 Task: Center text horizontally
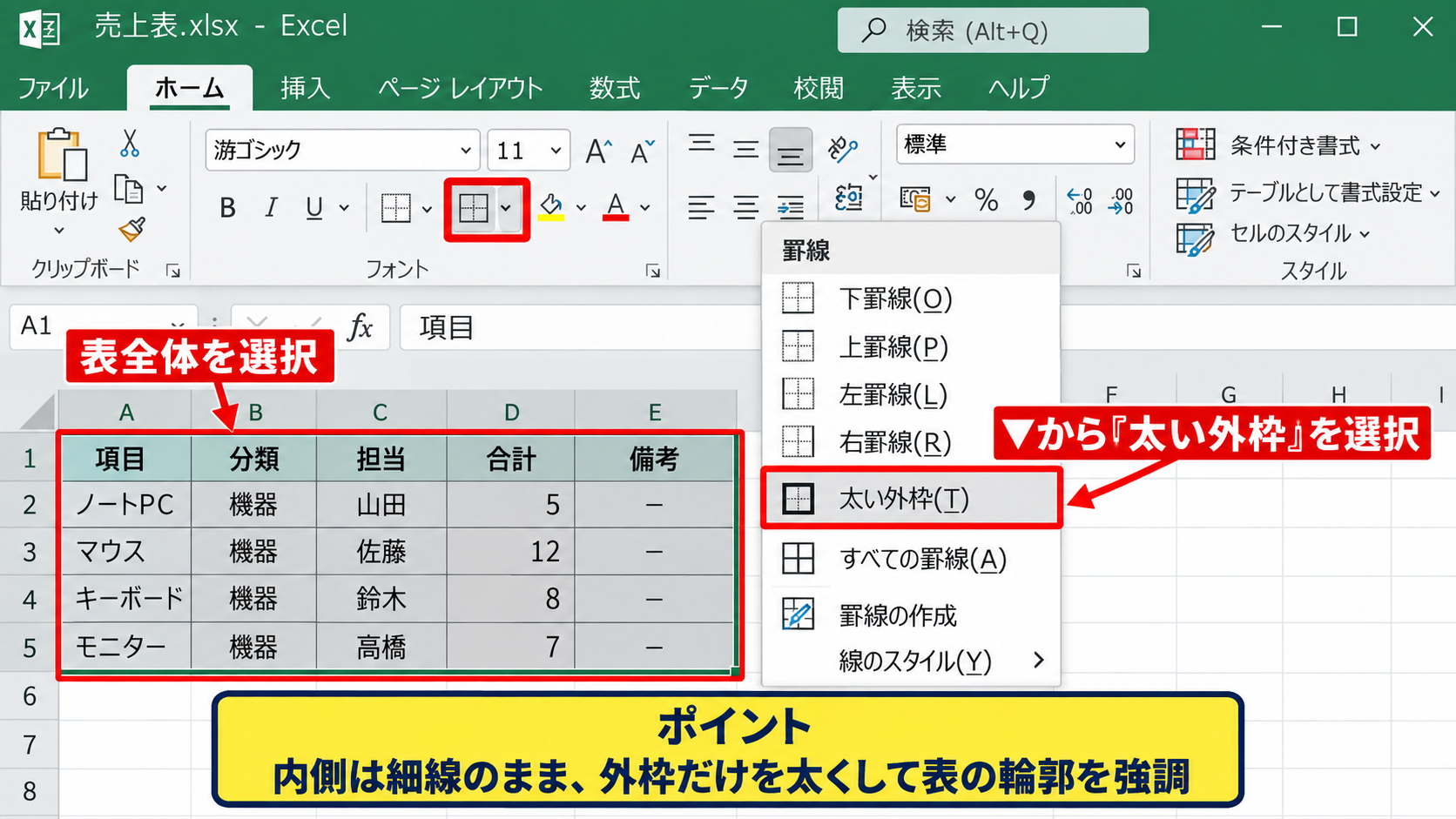click(x=745, y=207)
